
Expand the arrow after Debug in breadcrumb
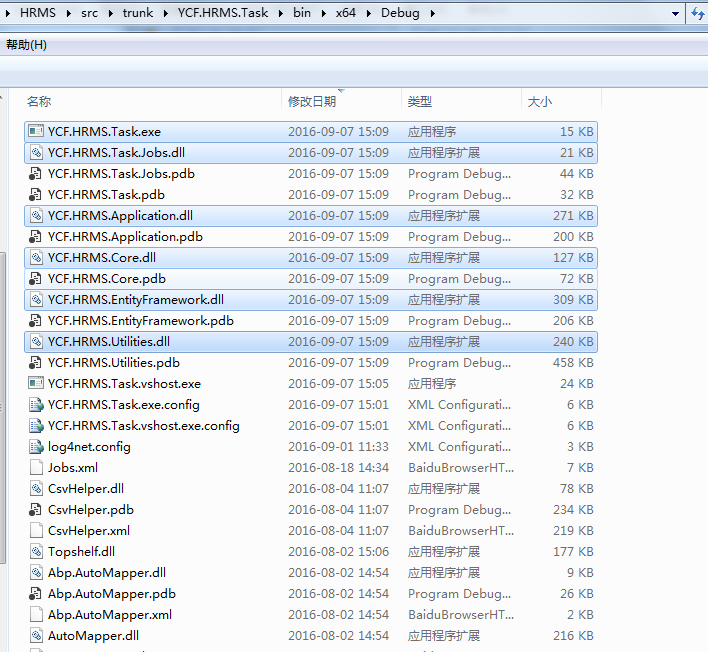432,14
